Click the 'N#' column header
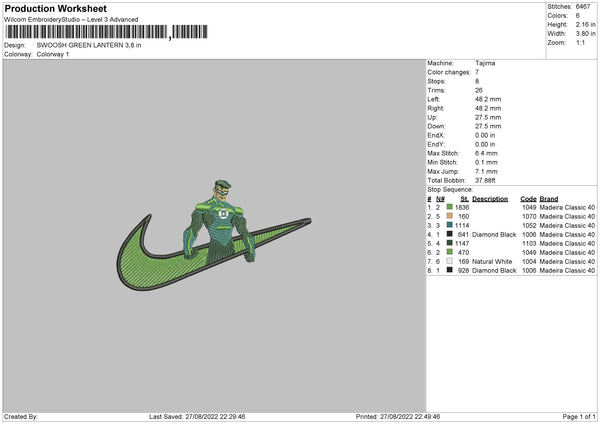 pos(440,199)
